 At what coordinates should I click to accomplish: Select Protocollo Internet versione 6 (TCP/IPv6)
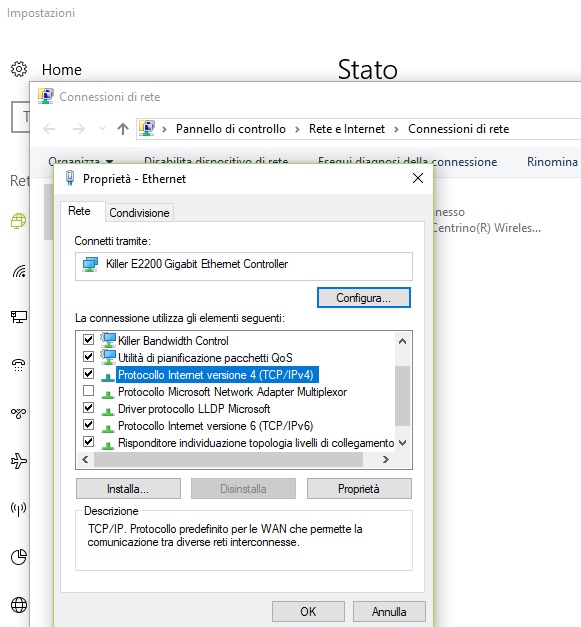pyautogui.click(x=216, y=426)
